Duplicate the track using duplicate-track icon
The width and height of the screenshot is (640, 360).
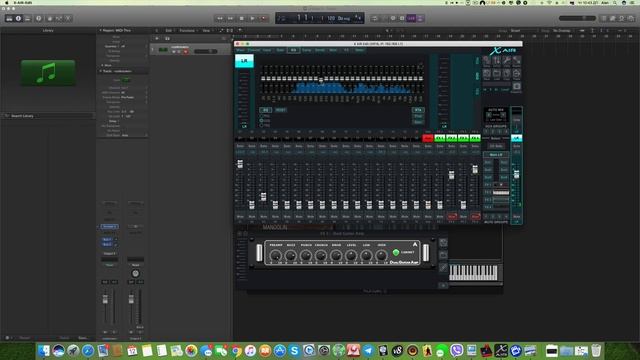tap(167, 38)
